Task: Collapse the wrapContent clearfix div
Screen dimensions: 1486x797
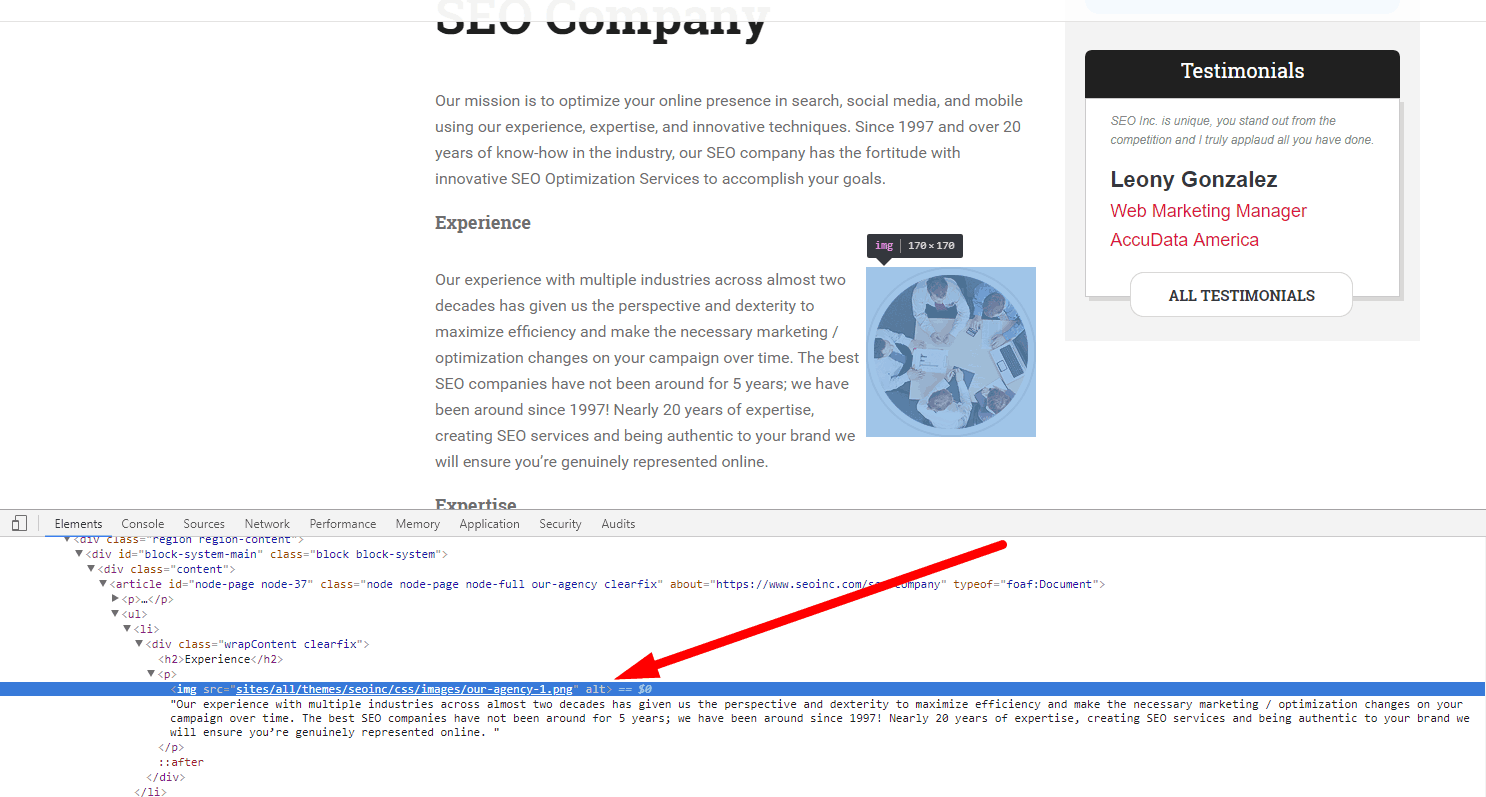Action: (x=139, y=644)
